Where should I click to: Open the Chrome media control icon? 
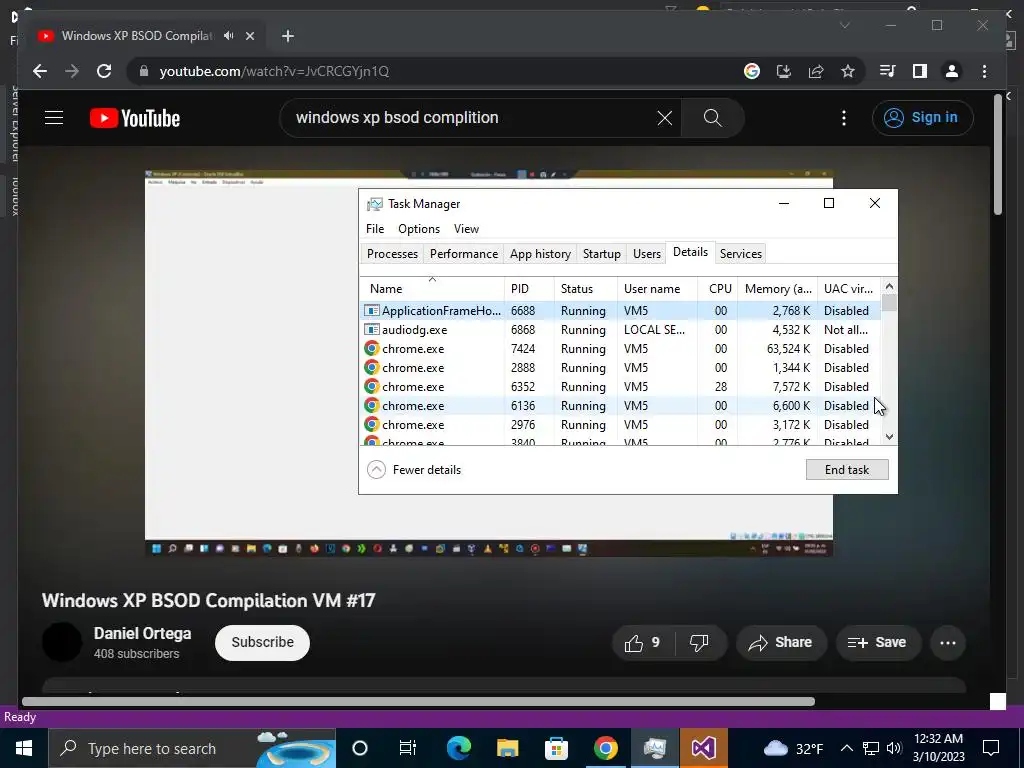pyautogui.click(x=888, y=71)
